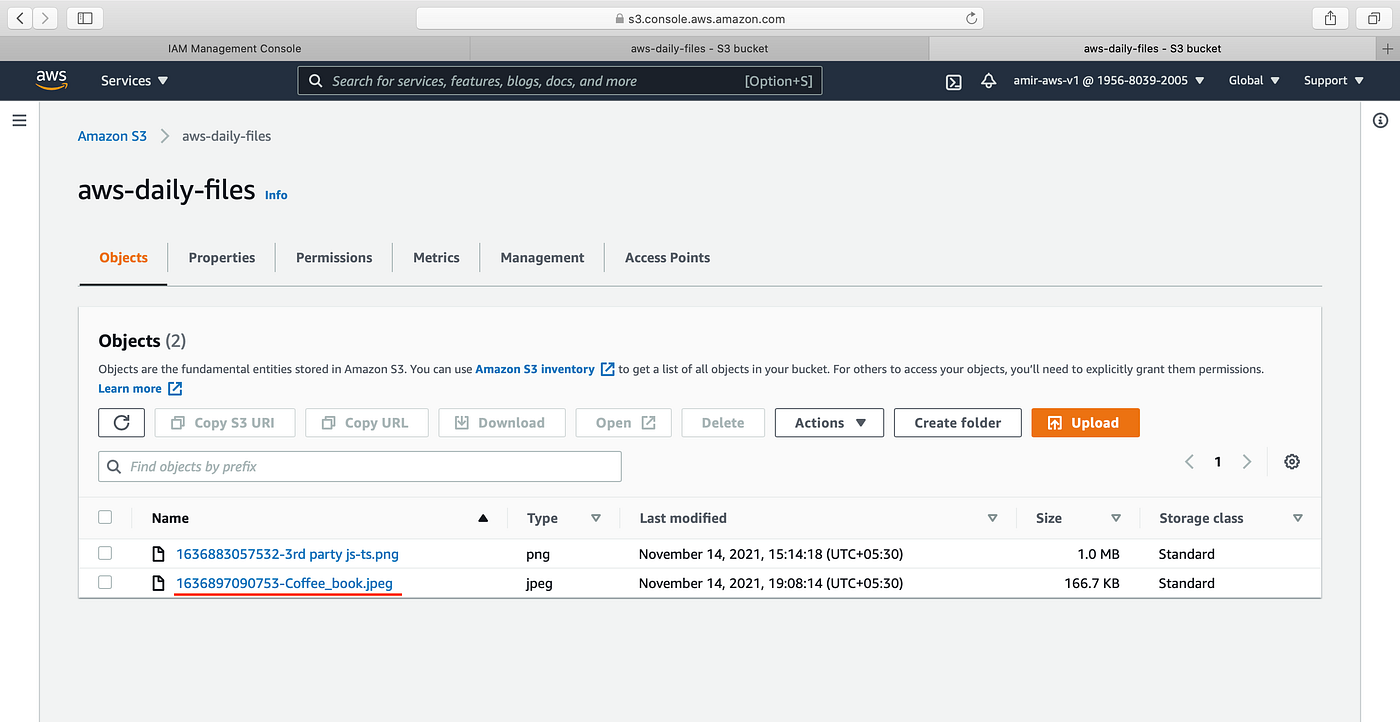Click the AWS logo home icon
The height and width of the screenshot is (722, 1400).
[x=51, y=80]
